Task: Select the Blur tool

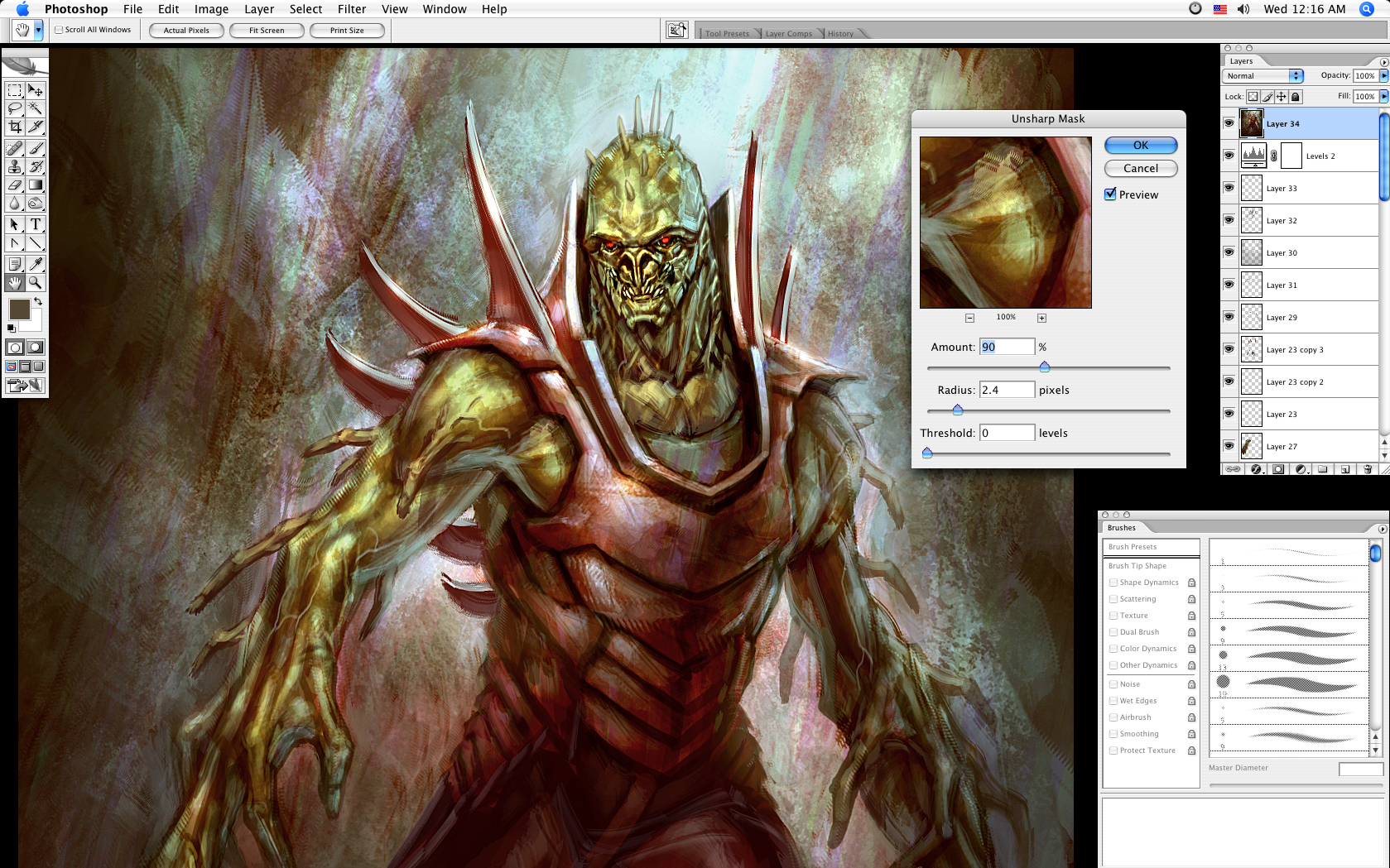Action: 15,204
